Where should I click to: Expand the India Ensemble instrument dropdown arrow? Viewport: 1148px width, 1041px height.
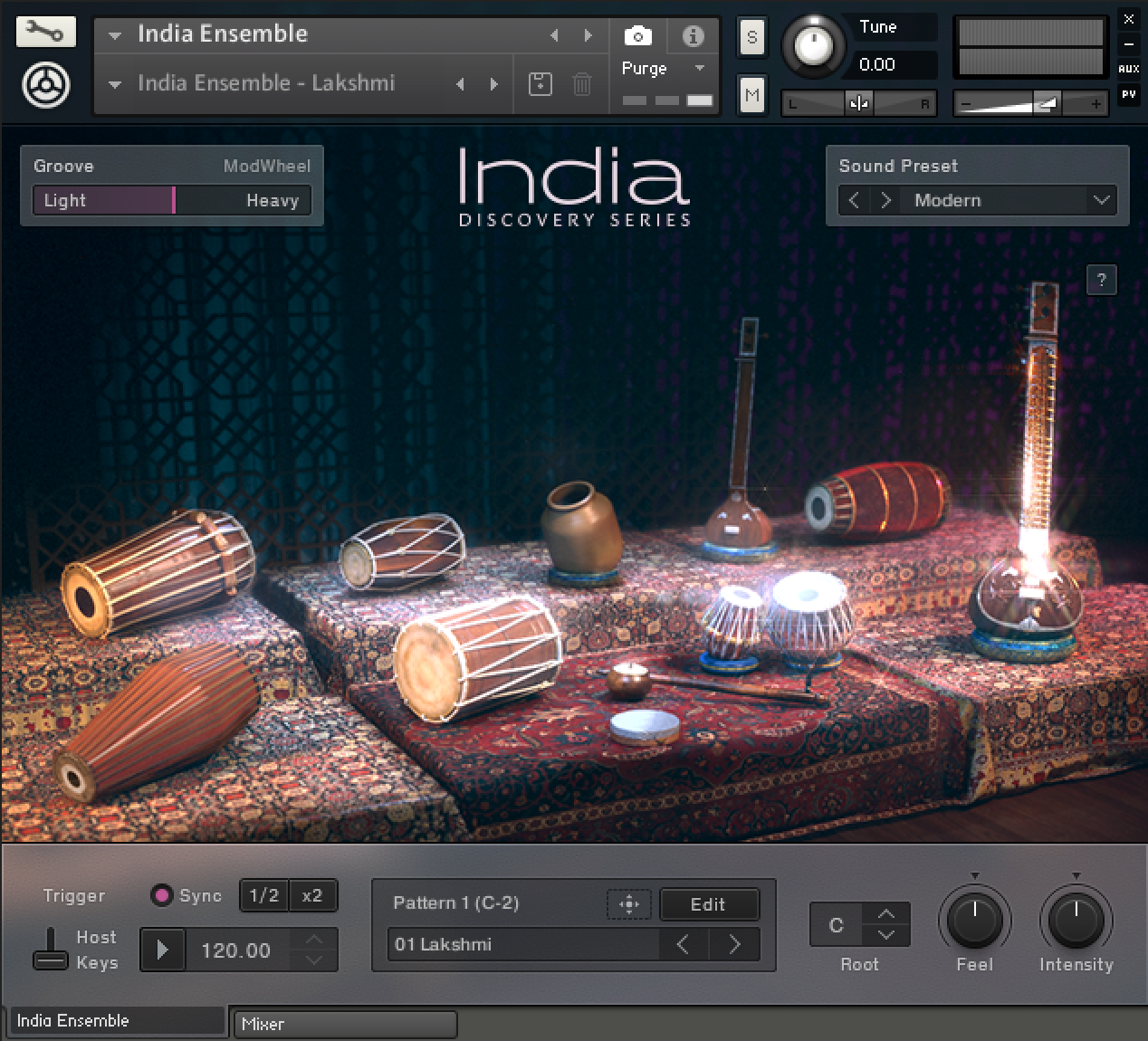coord(115,36)
